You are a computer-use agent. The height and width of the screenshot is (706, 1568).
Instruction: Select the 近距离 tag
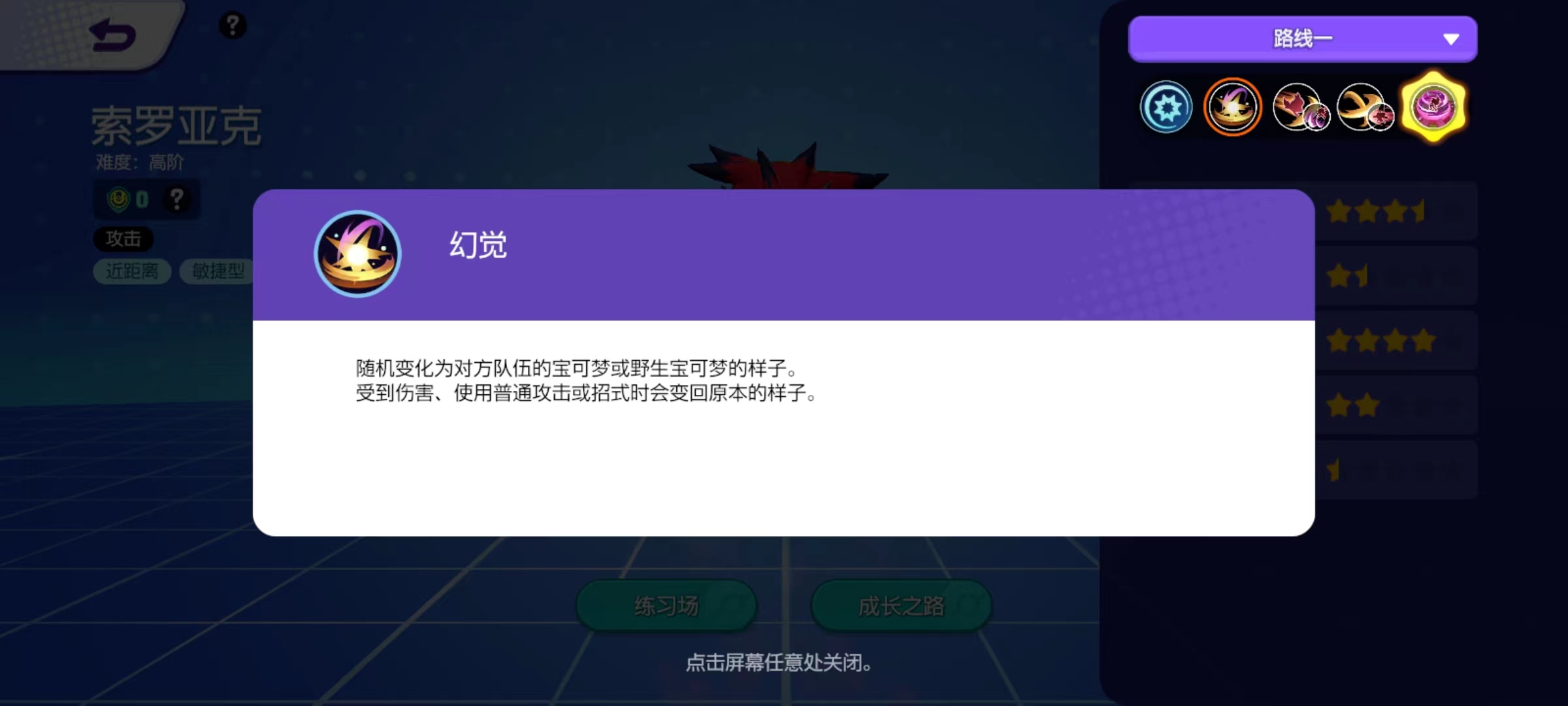(132, 271)
